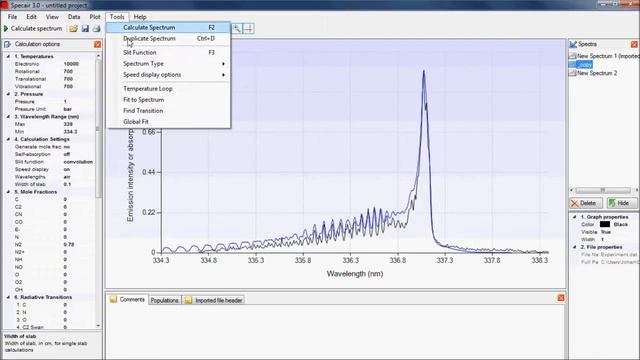Collapse the 4. Calculation Settings section
The width and height of the screenshot is (640, 360).
[x=8, y=139]
